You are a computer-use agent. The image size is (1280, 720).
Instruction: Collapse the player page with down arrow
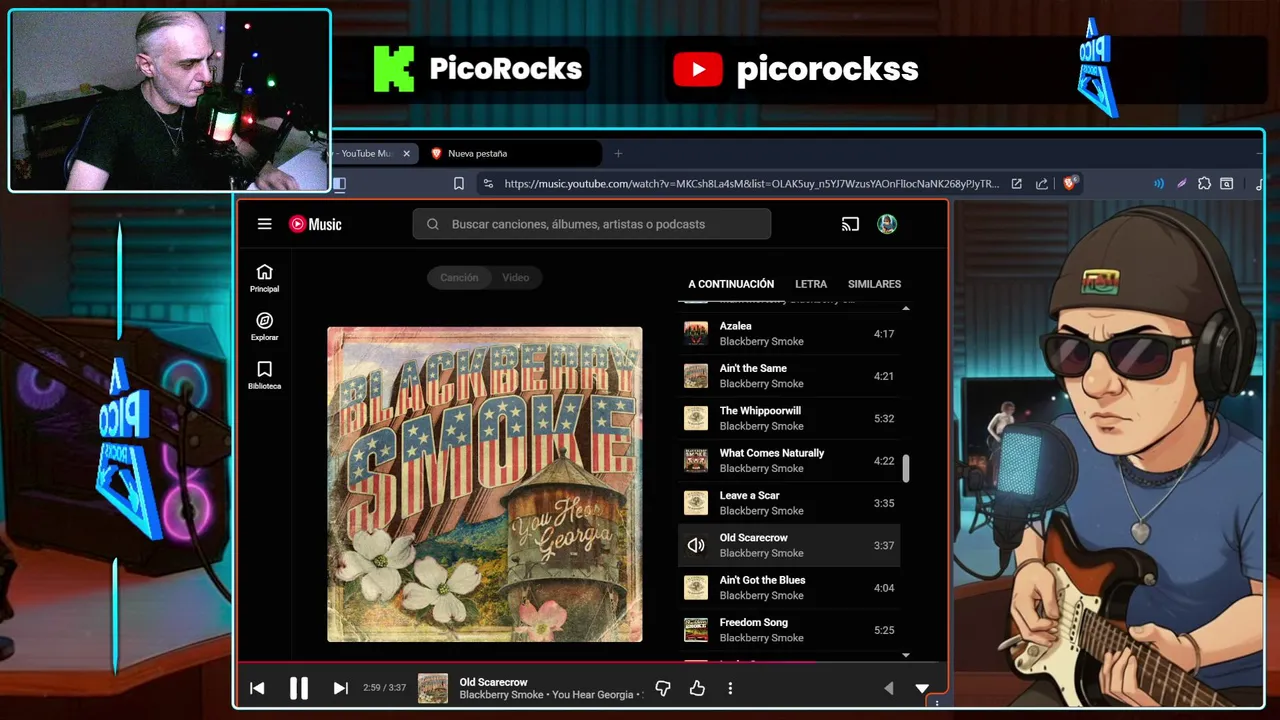[922, 688]
